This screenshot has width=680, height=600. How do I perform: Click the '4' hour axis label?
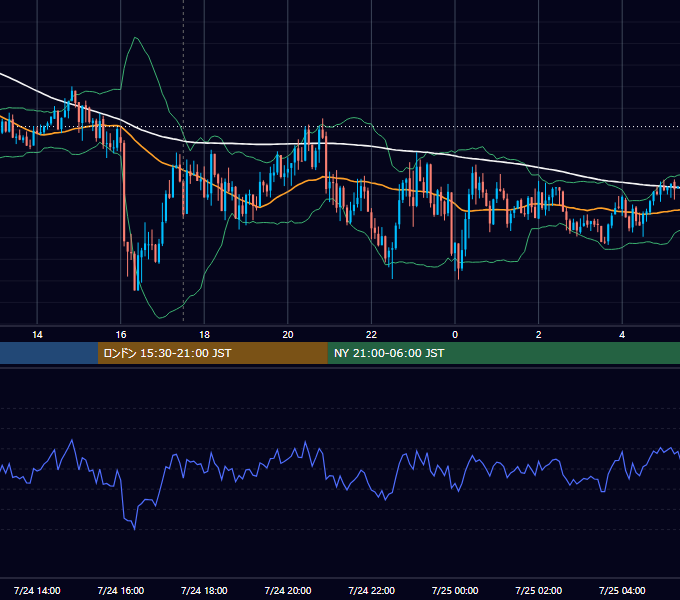pos(622,335)
